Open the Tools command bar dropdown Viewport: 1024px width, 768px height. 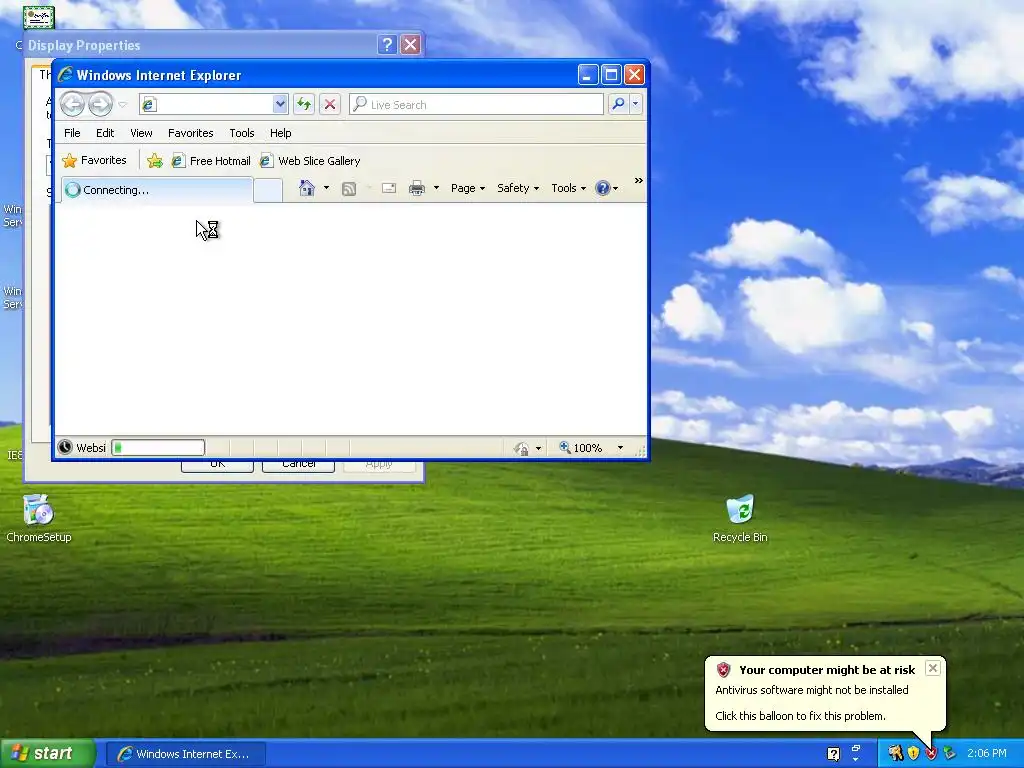point(568,188)
